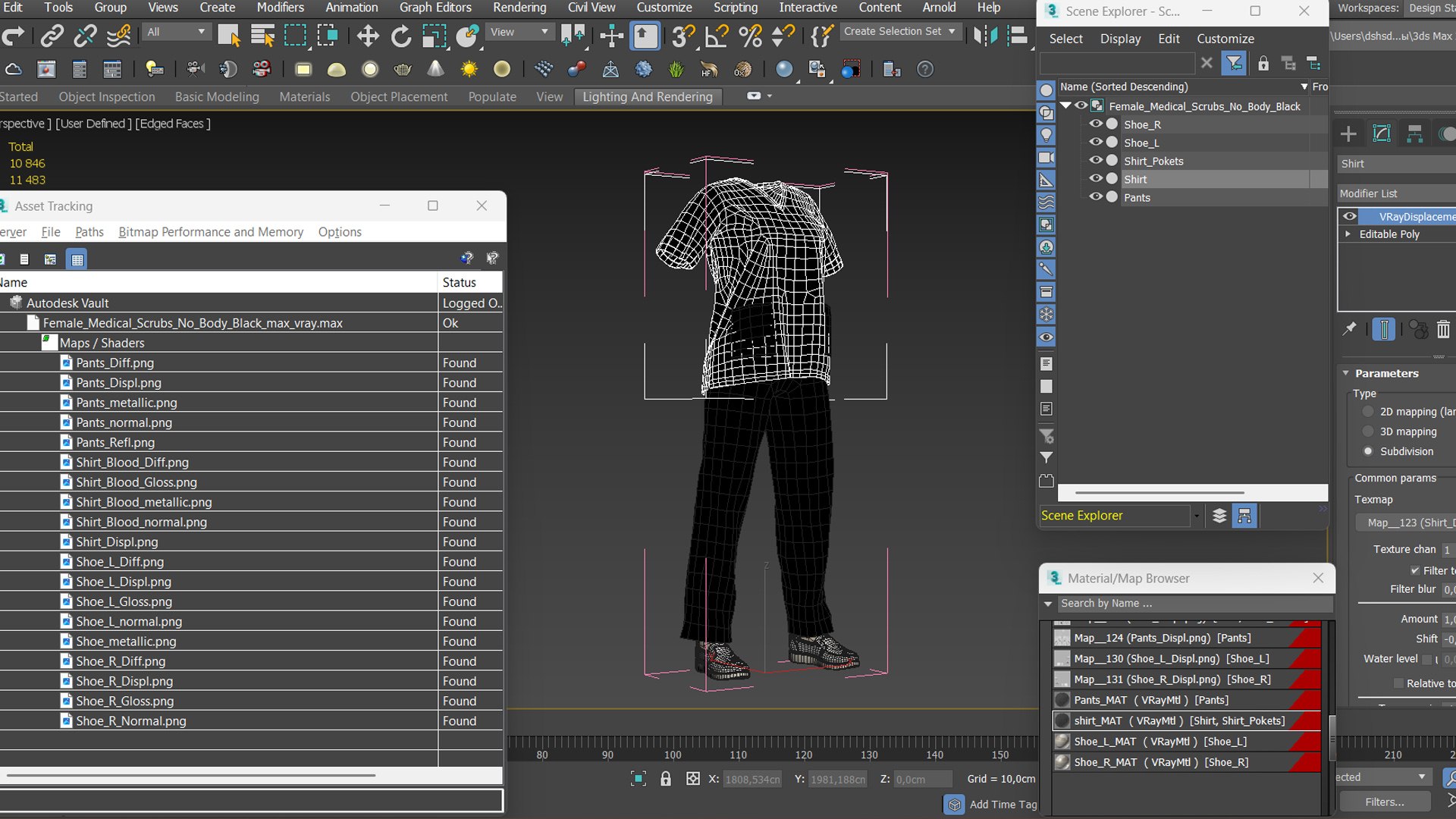Select the Scale tool in main toolbar

(434, 35)
